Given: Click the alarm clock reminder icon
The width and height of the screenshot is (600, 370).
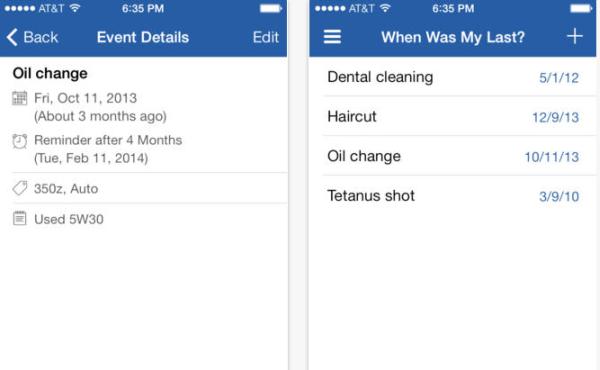Looking at the screenshot, I should 20,141.
